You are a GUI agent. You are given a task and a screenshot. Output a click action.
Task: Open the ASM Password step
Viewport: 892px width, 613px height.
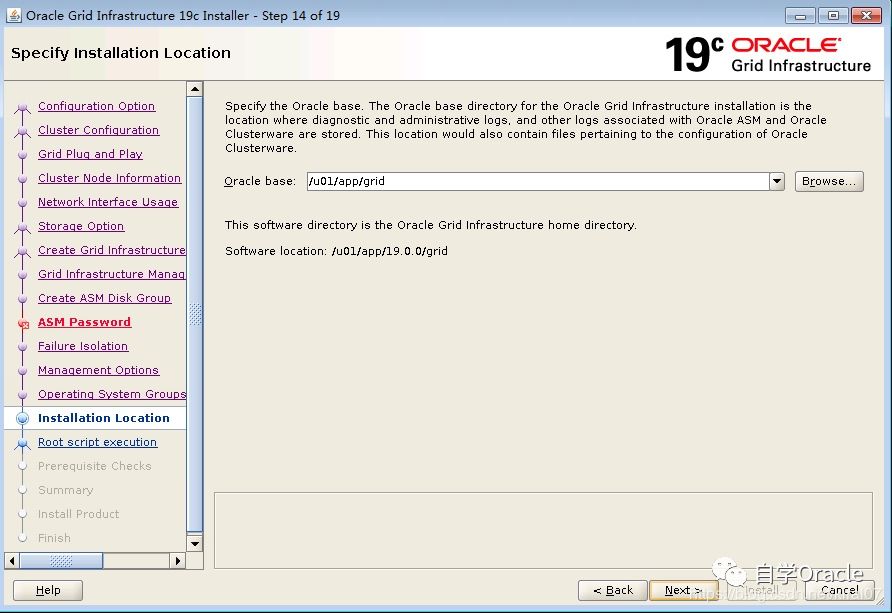click(84, 322)
